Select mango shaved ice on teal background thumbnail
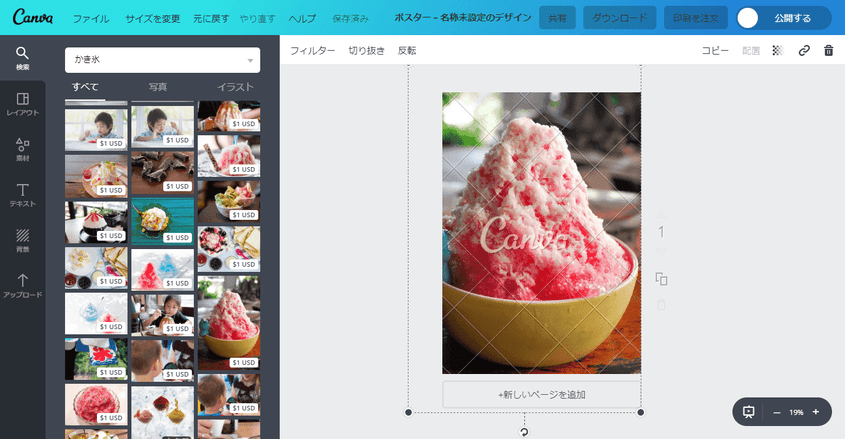 point(162,221)
